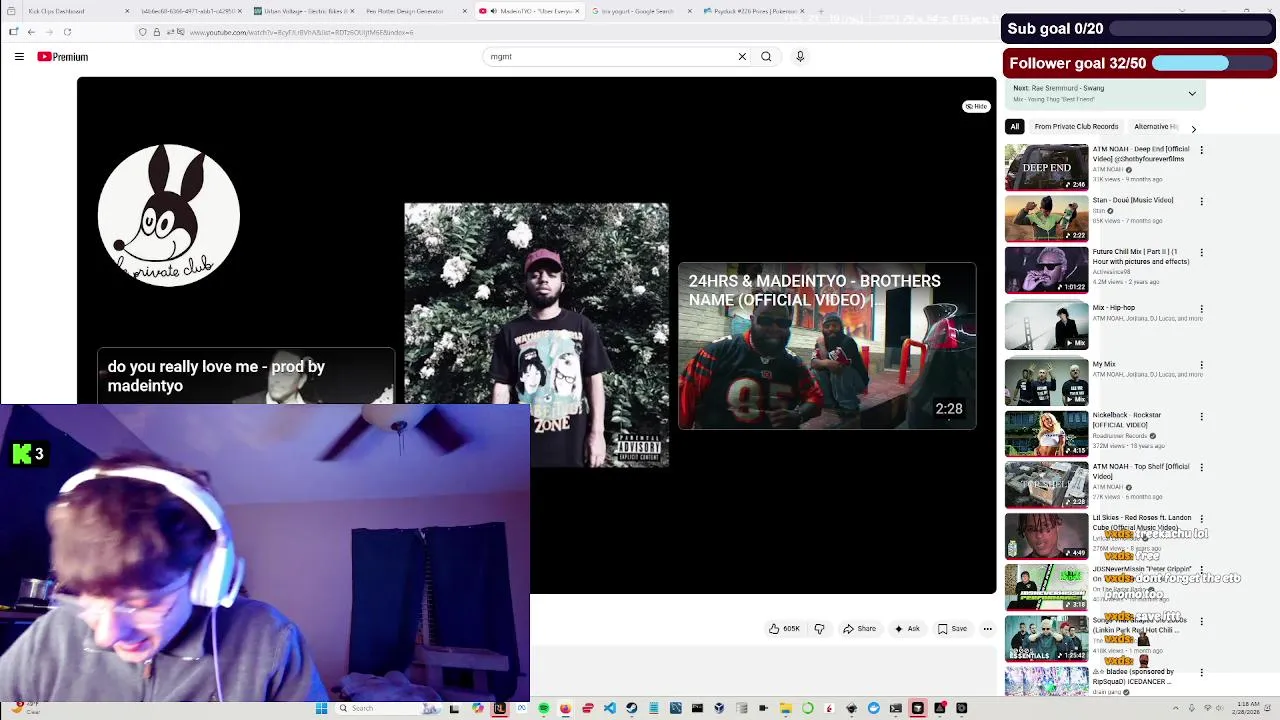
Task: Click browser back arrow
Action: click(31, 32)
